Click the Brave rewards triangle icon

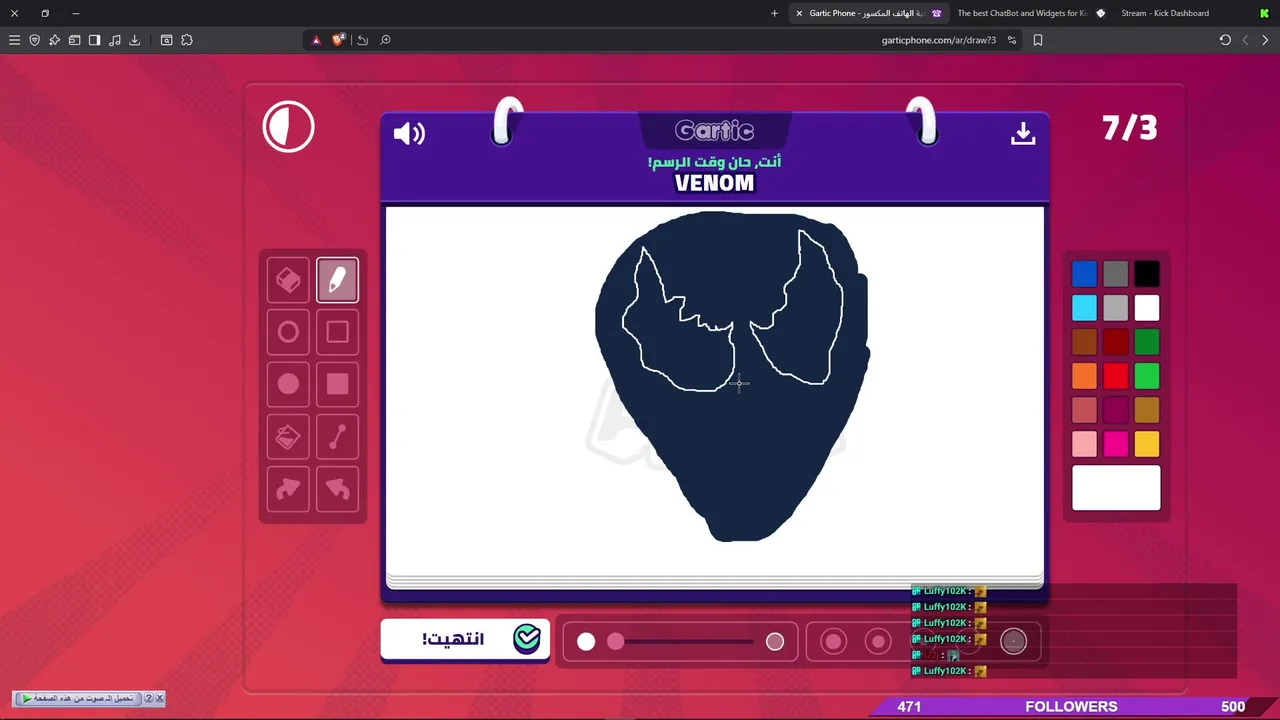pos(316,40)
